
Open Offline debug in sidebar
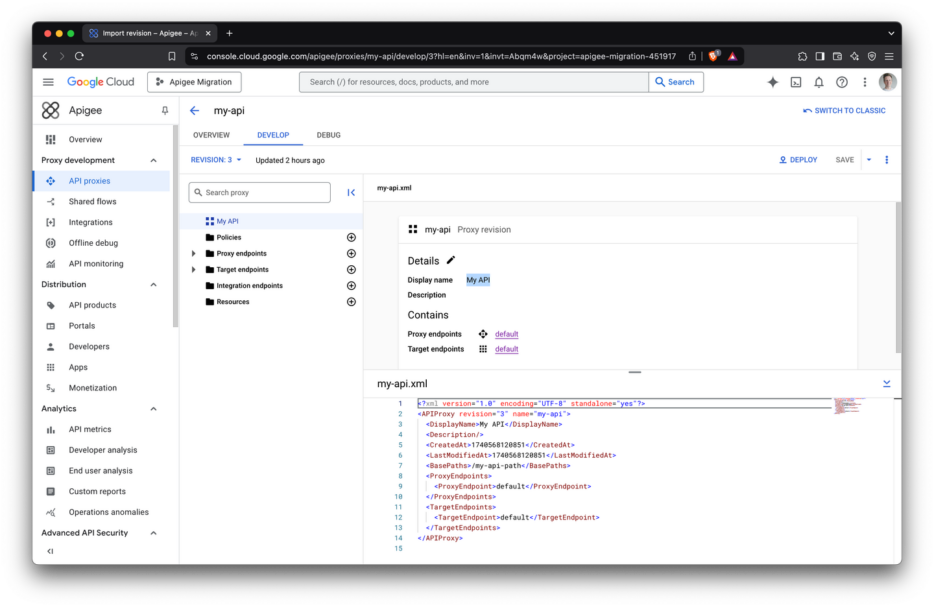coord(101,243)
